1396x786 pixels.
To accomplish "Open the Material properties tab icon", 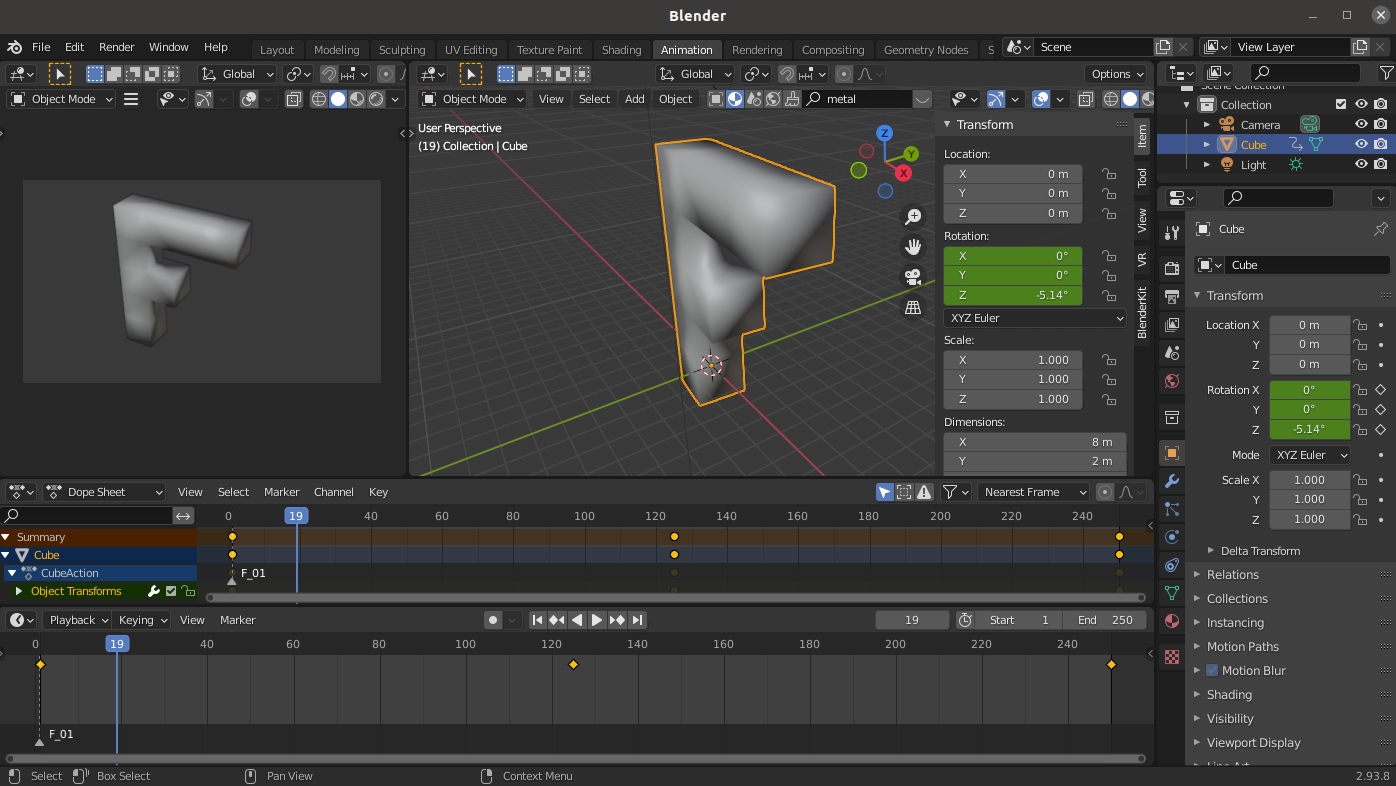I will pos(1172,621).
